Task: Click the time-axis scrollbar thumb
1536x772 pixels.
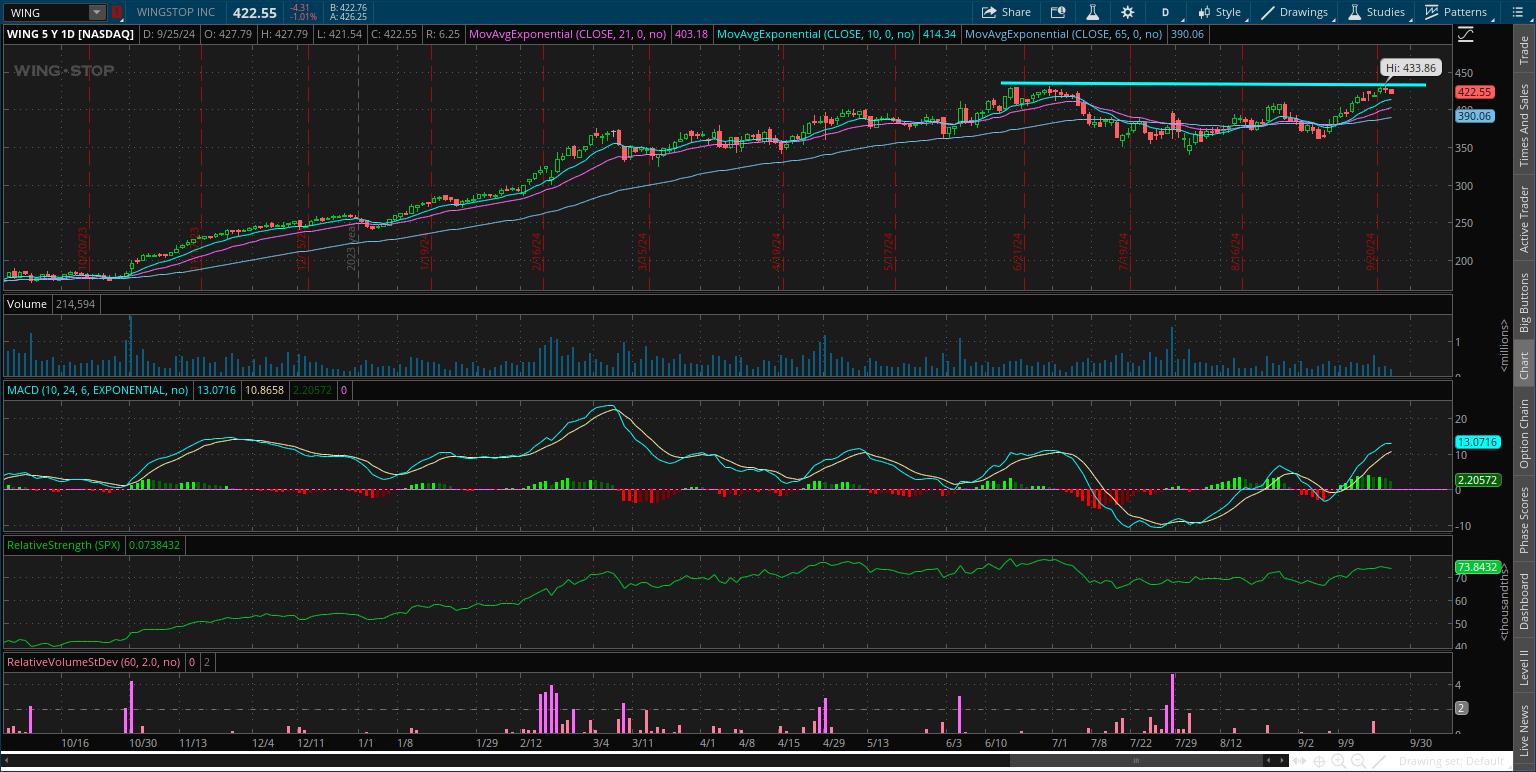Action: pos(1137,761)
